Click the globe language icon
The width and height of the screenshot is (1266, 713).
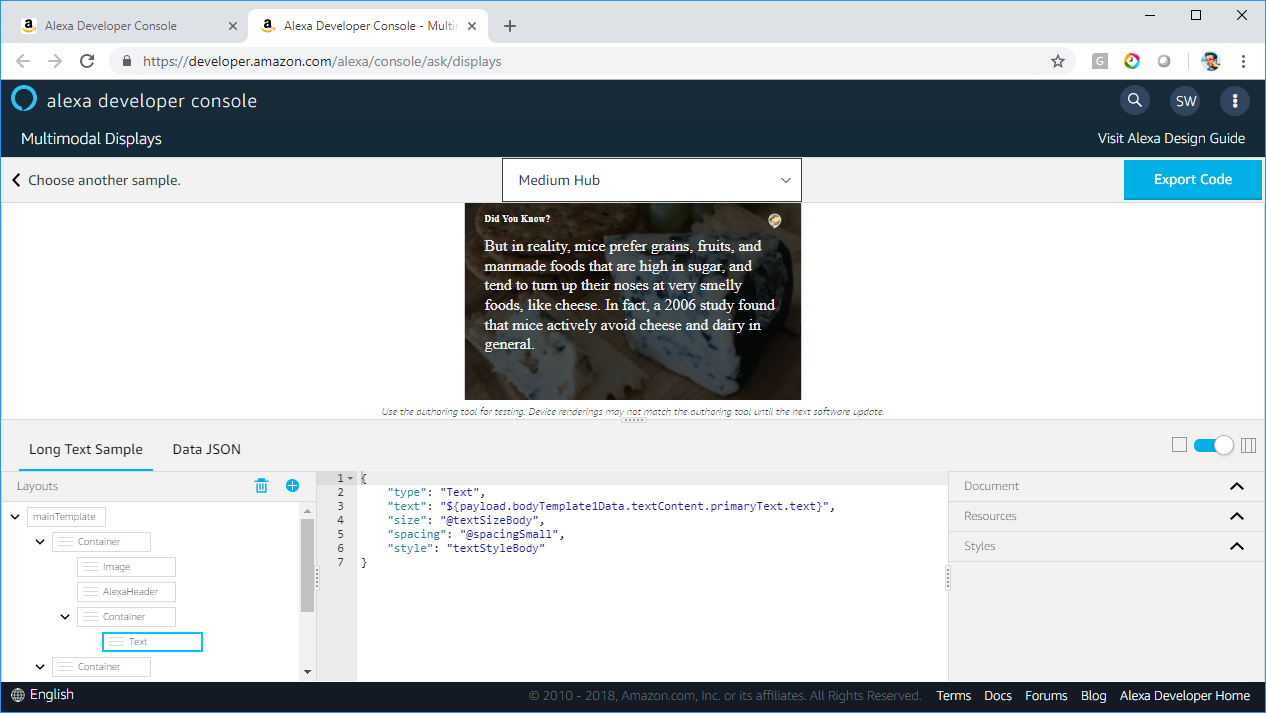tap(18, 695)
